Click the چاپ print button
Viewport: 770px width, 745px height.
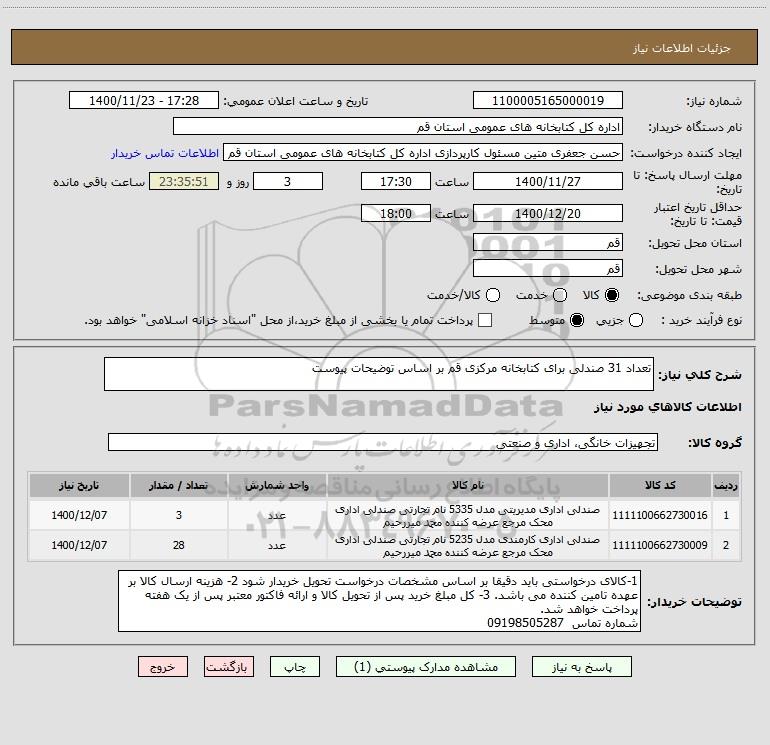[x=295, y=667]
